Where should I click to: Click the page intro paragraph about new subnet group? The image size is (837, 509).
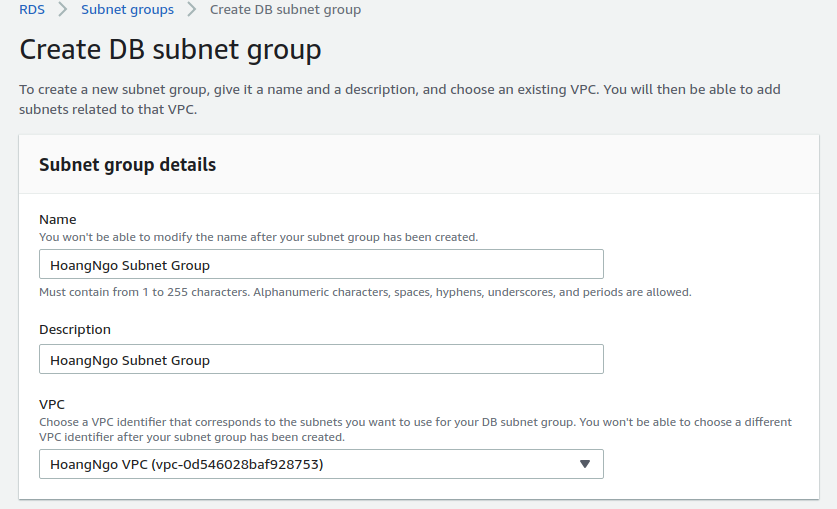(x=400, y=99)
